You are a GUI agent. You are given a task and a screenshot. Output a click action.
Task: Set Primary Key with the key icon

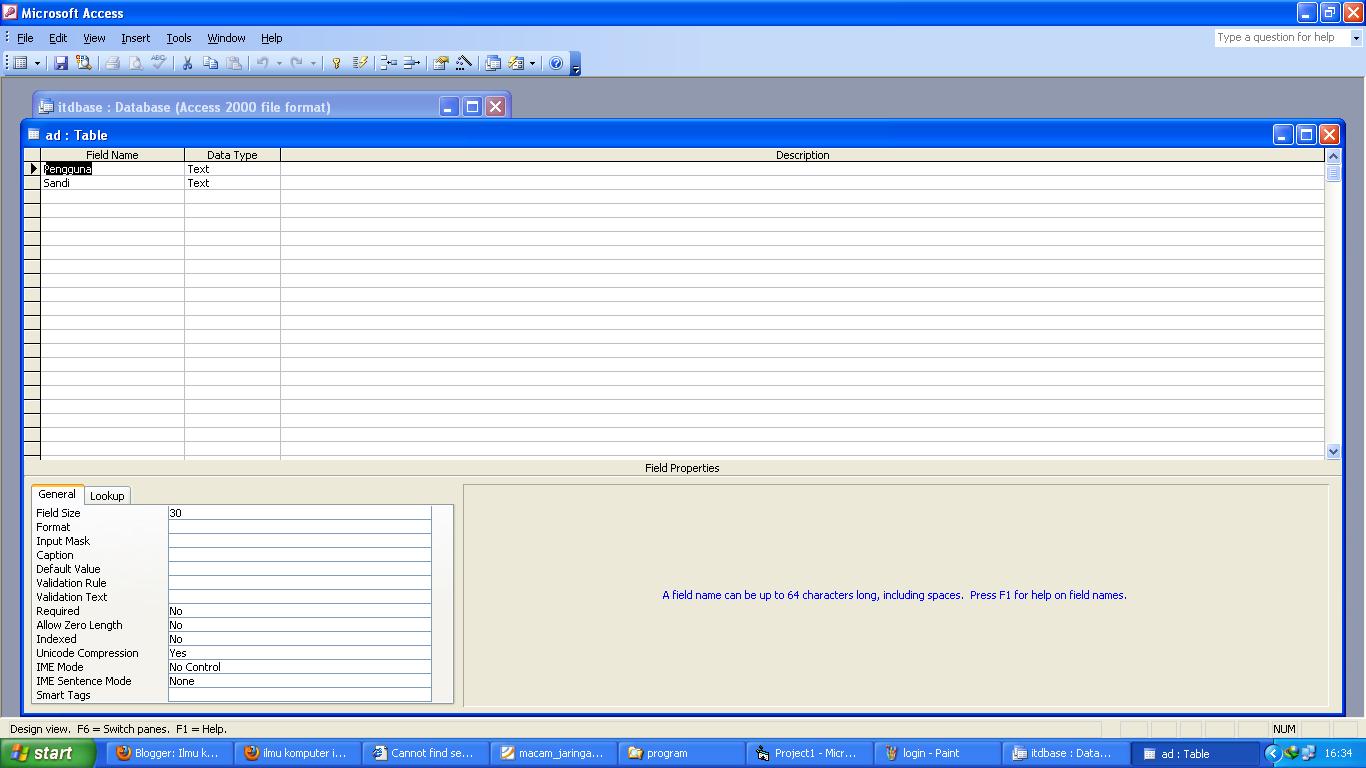point(337,63)
